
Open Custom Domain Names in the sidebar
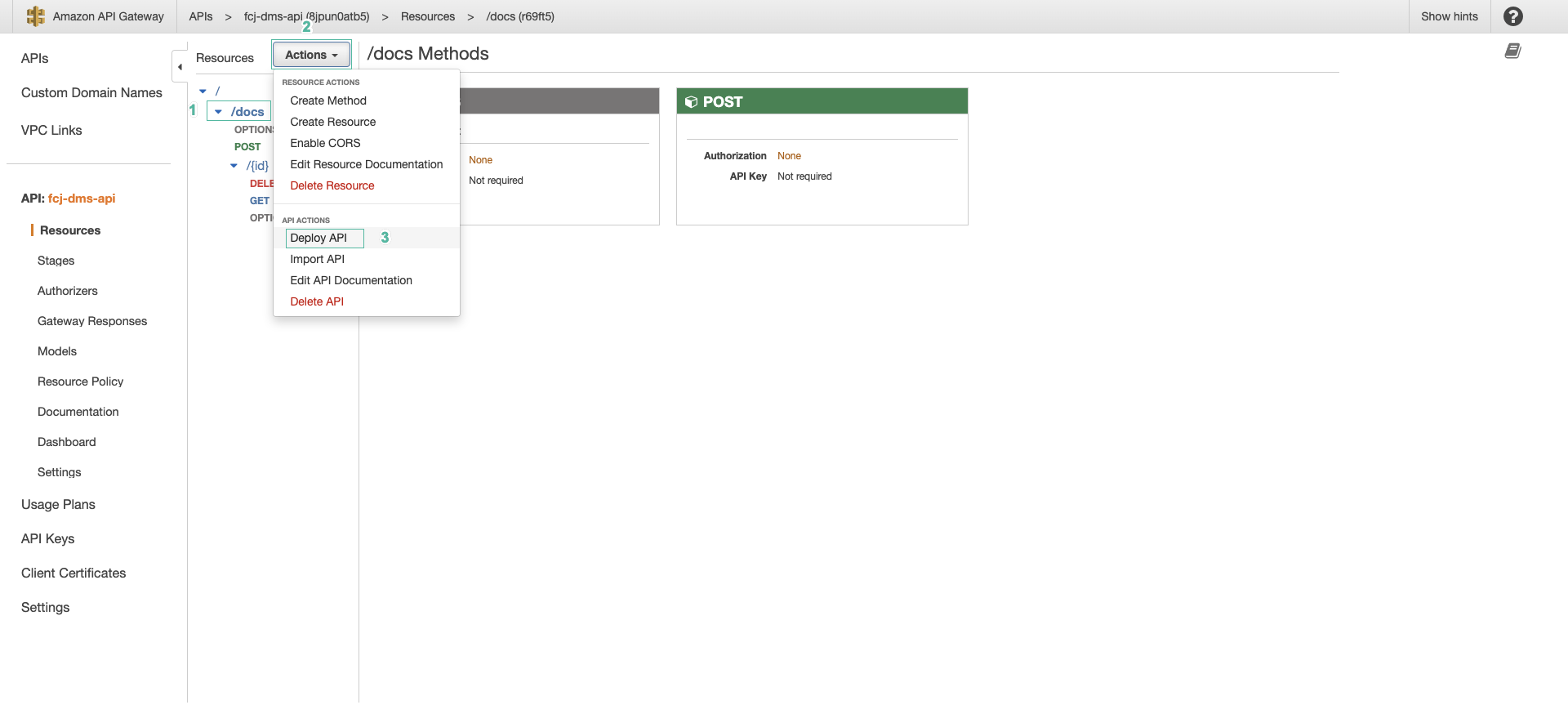pyautogui.click(x=91, y=92)
